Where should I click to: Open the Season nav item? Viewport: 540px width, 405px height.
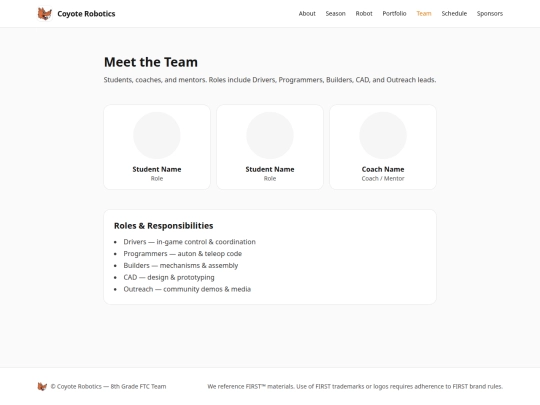335,13
